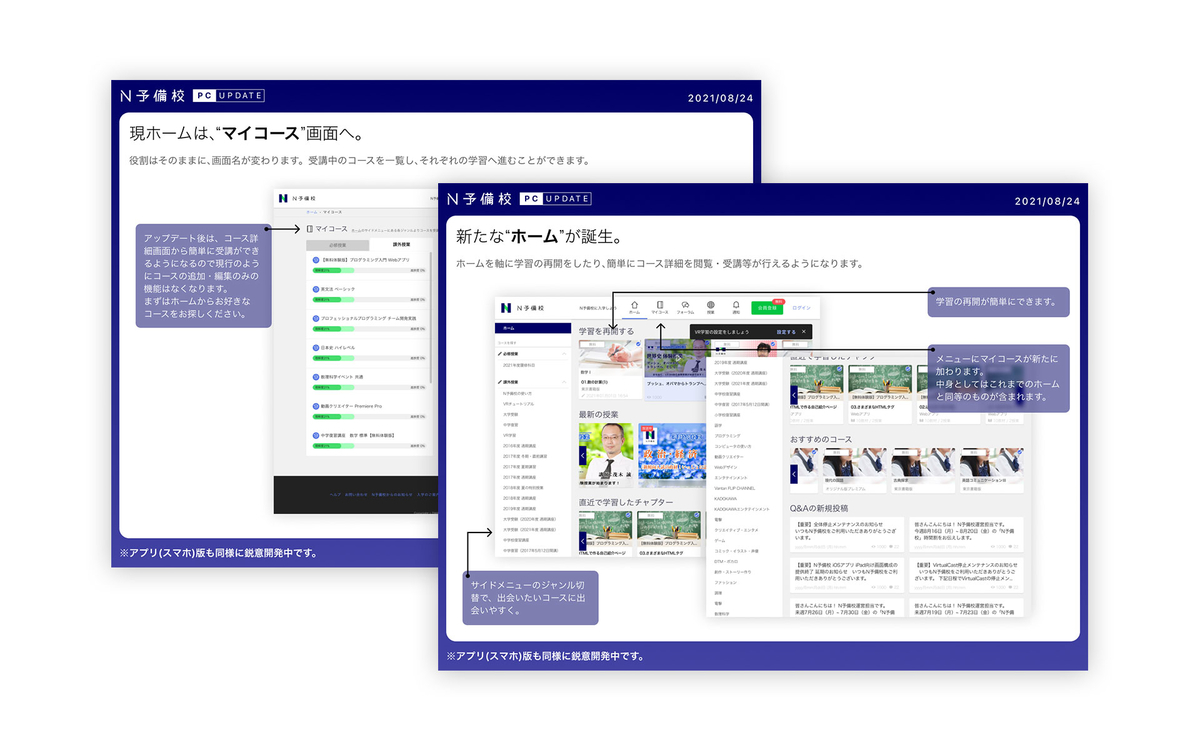Open 英文法 ベーシック course row

point(368,294)
